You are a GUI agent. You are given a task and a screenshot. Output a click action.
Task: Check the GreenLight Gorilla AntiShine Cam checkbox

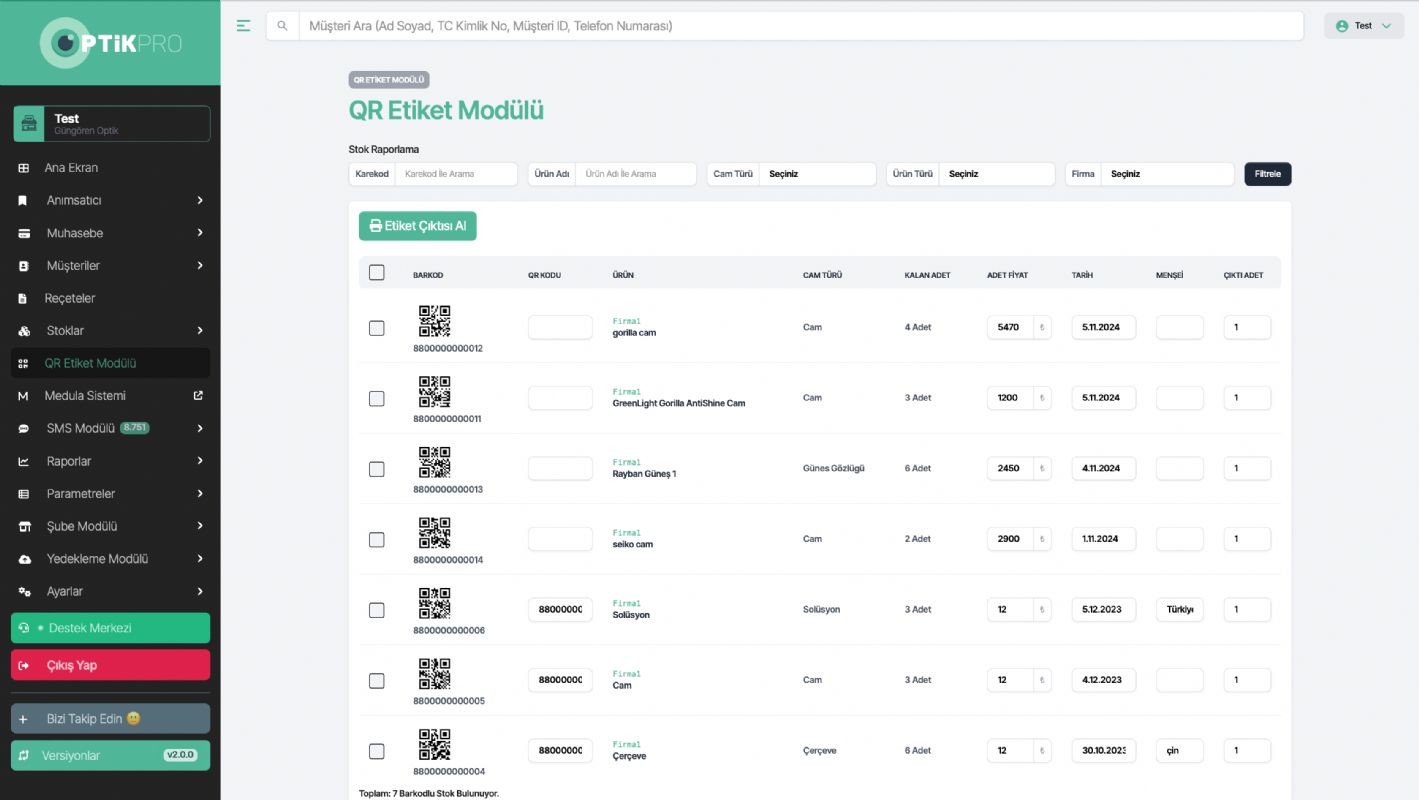[376, 398]
